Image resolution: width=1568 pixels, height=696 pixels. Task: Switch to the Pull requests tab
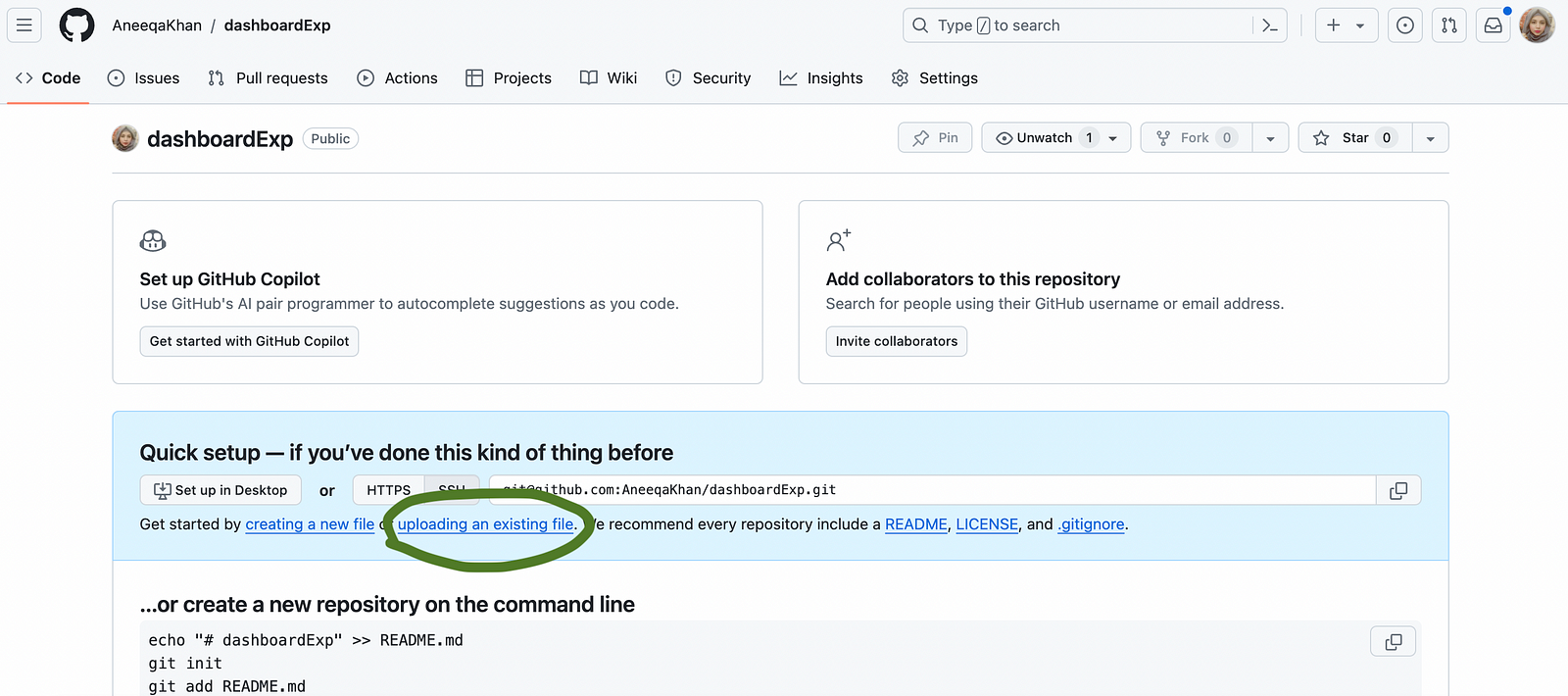click(x=268, y=77)
